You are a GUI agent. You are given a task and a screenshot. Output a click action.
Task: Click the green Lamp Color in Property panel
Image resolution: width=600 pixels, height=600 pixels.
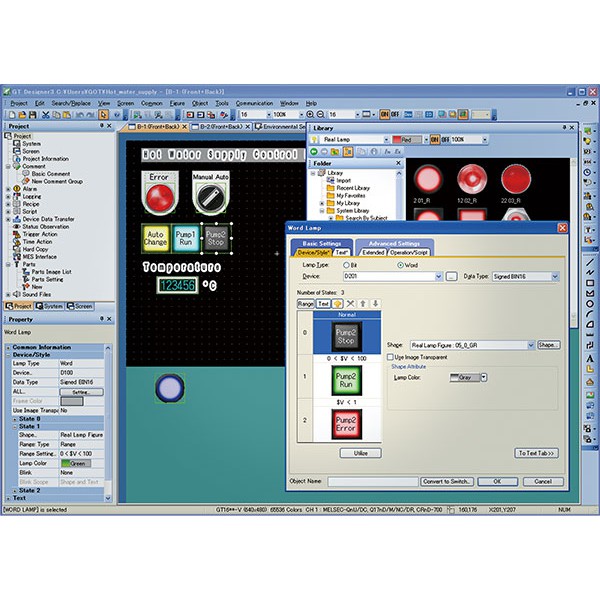76,463
